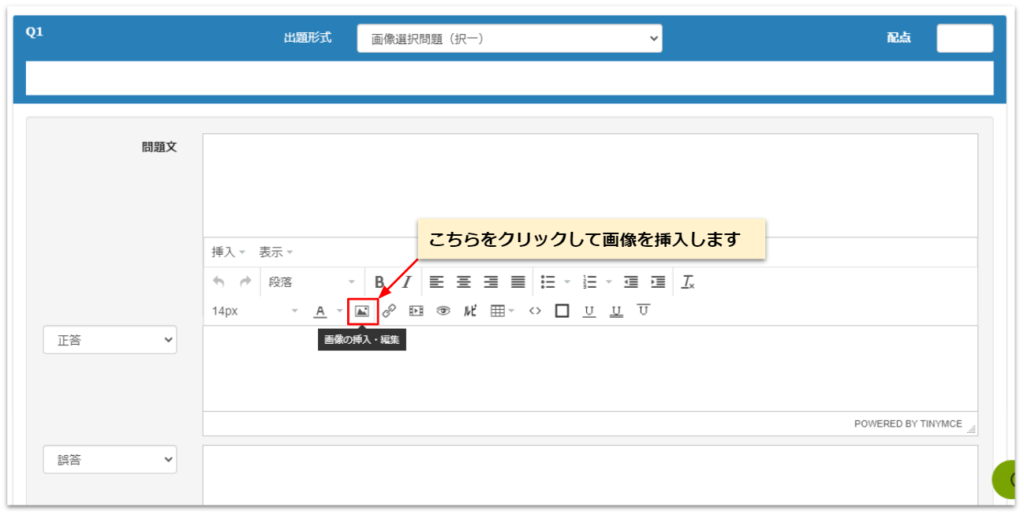Click the insert media icon

click(416, 311)
